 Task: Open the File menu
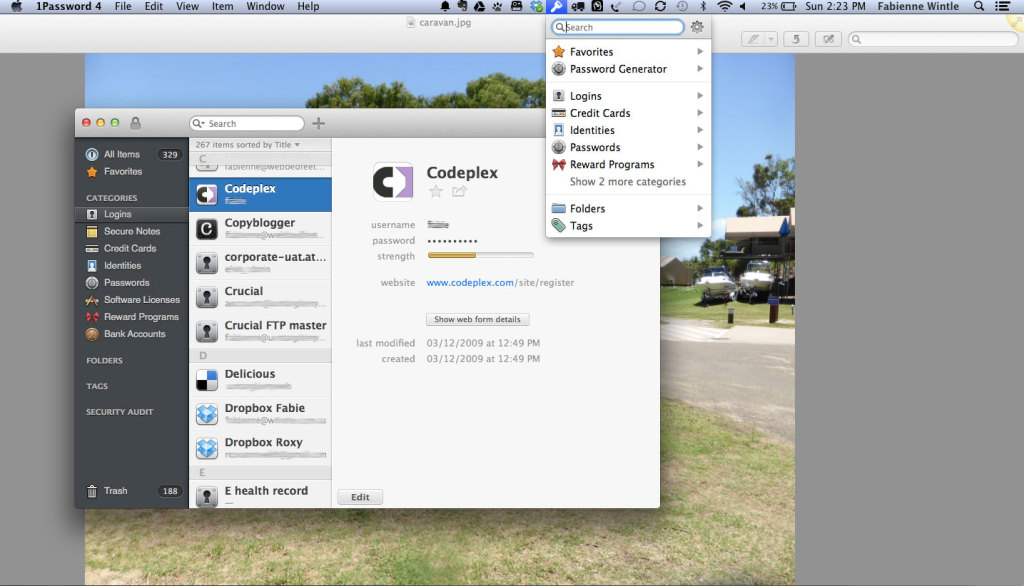tap(123, 7)
